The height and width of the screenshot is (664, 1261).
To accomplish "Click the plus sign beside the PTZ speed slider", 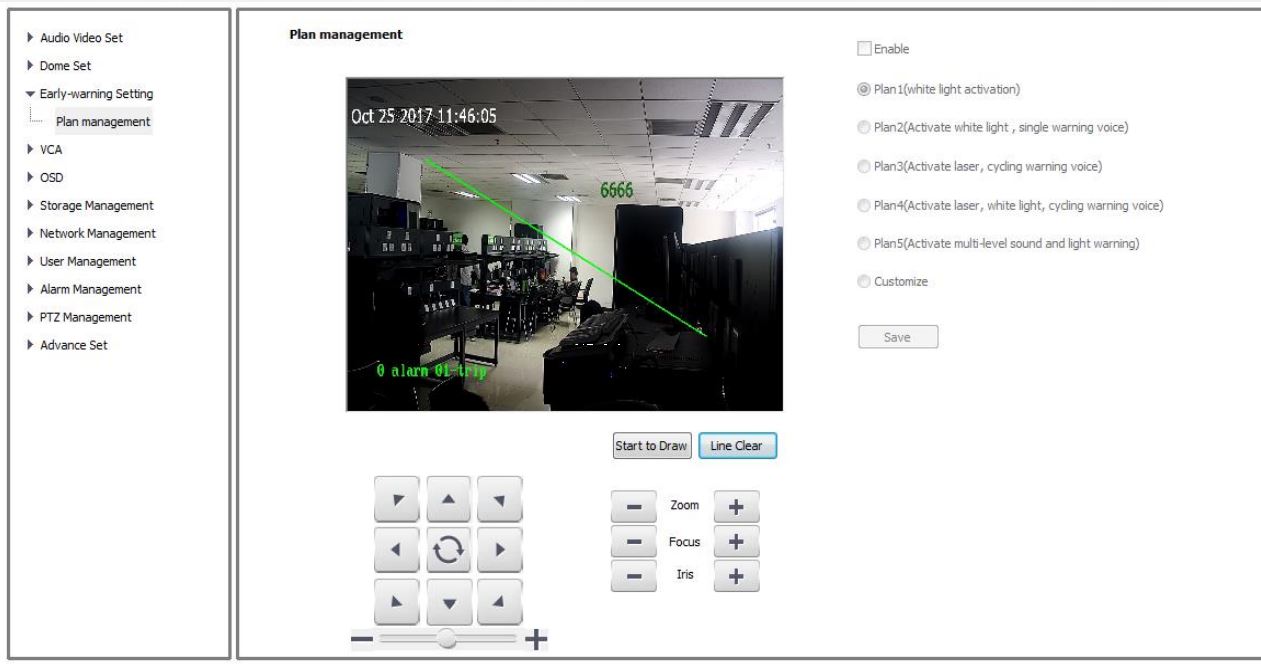I will click(x=537, y=638).
